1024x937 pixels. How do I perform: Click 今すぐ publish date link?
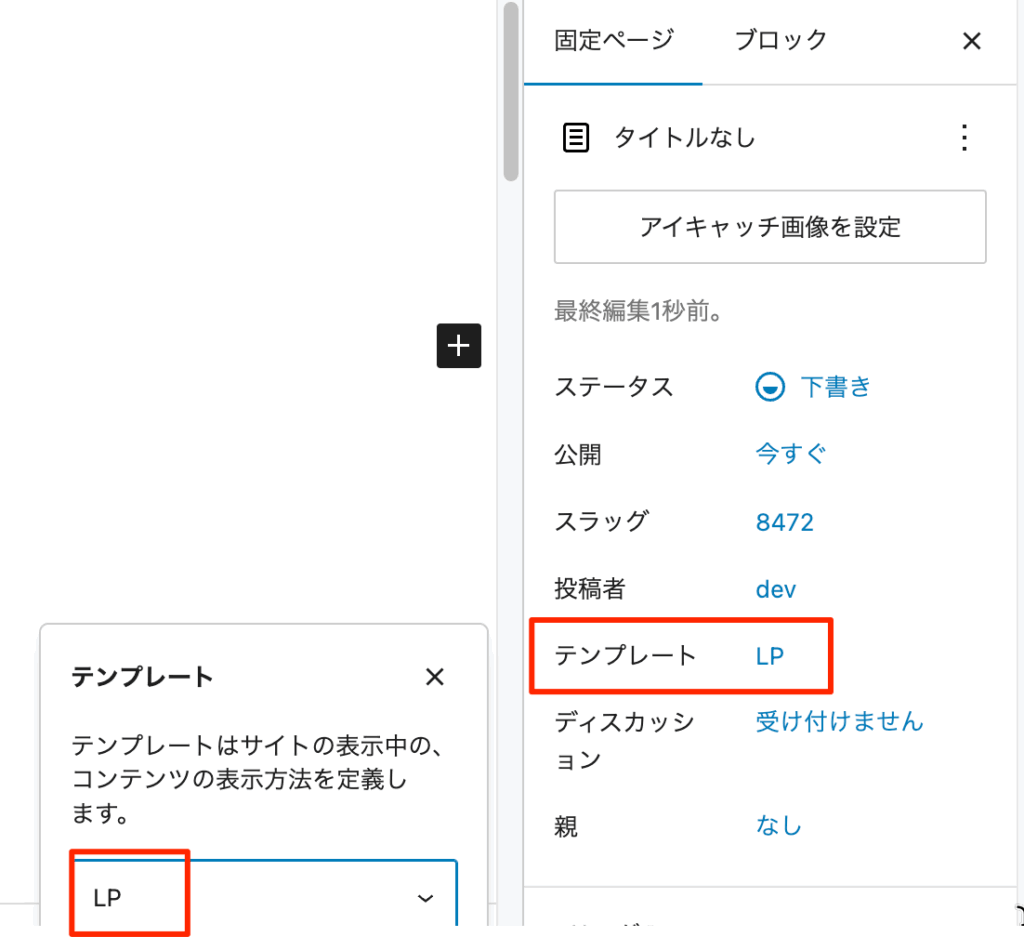(x=791, y=454)
